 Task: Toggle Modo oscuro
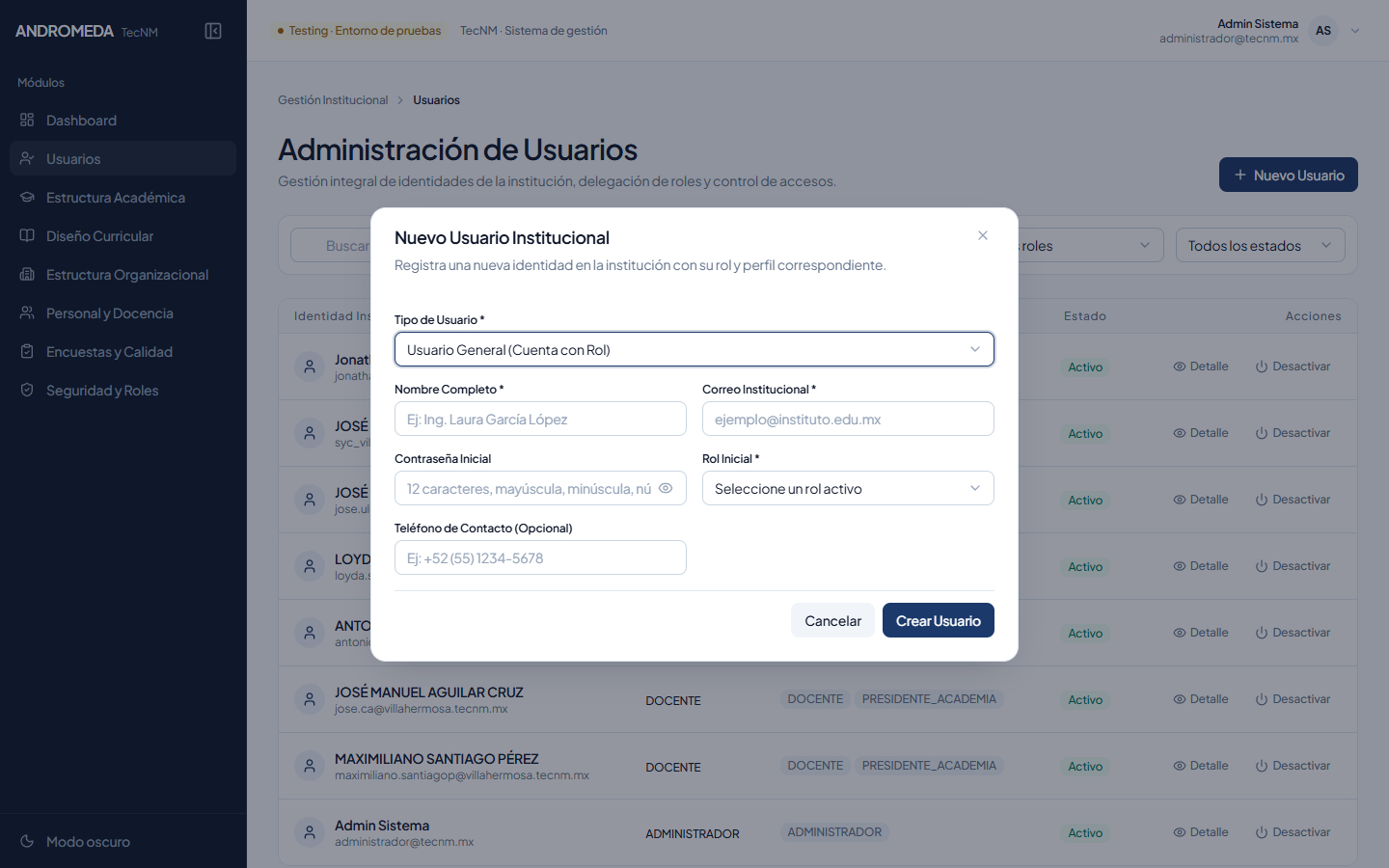123,841
